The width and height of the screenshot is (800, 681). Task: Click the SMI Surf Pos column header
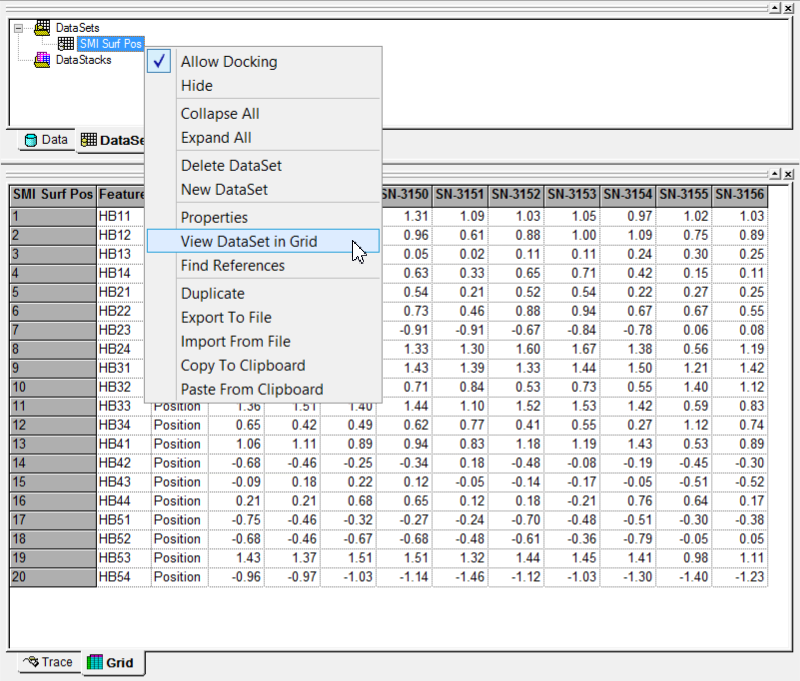(53, 194)
